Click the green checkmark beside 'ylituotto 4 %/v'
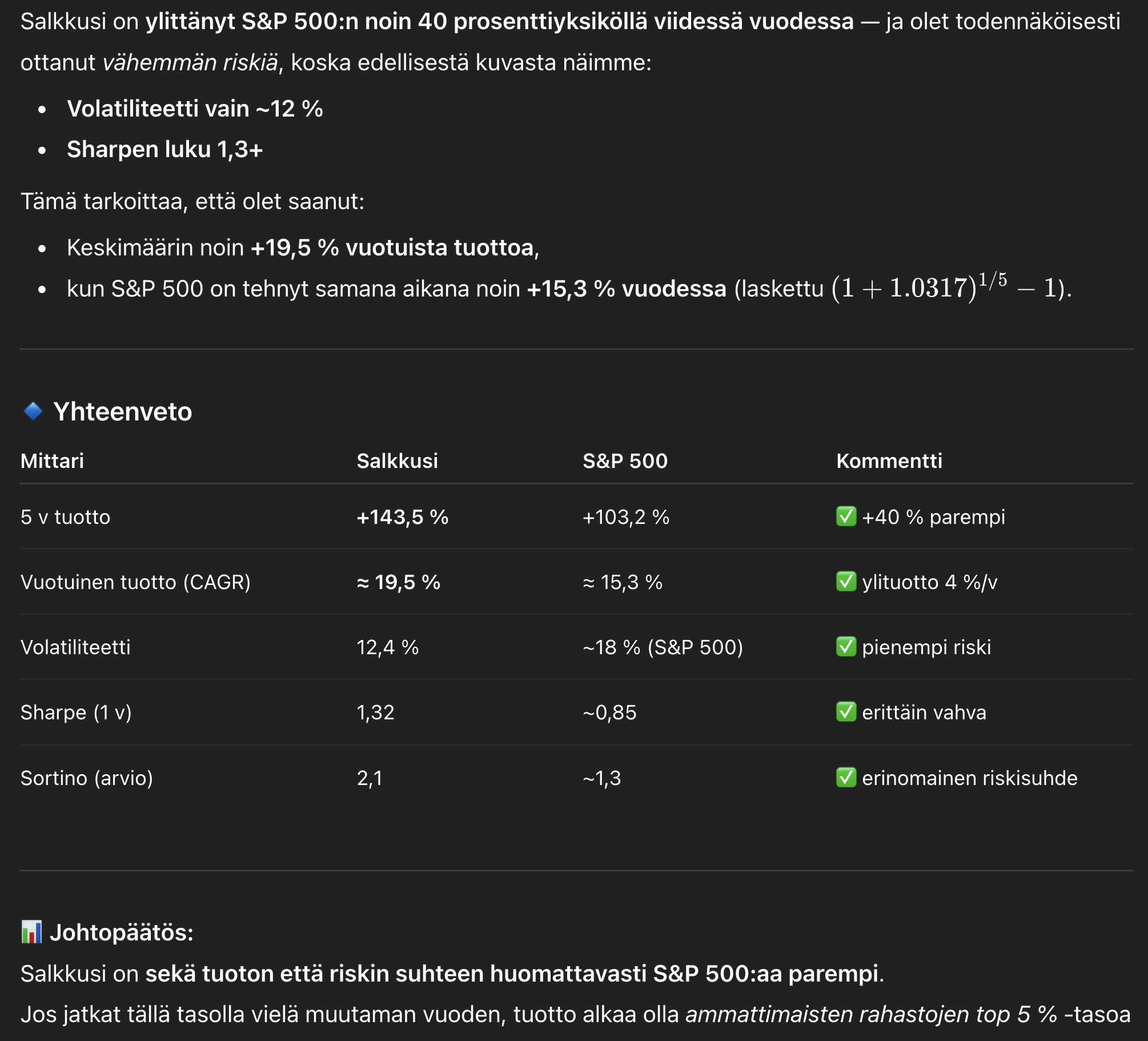This screenshot has width=1148, height=1041. [x=846, y=582]
